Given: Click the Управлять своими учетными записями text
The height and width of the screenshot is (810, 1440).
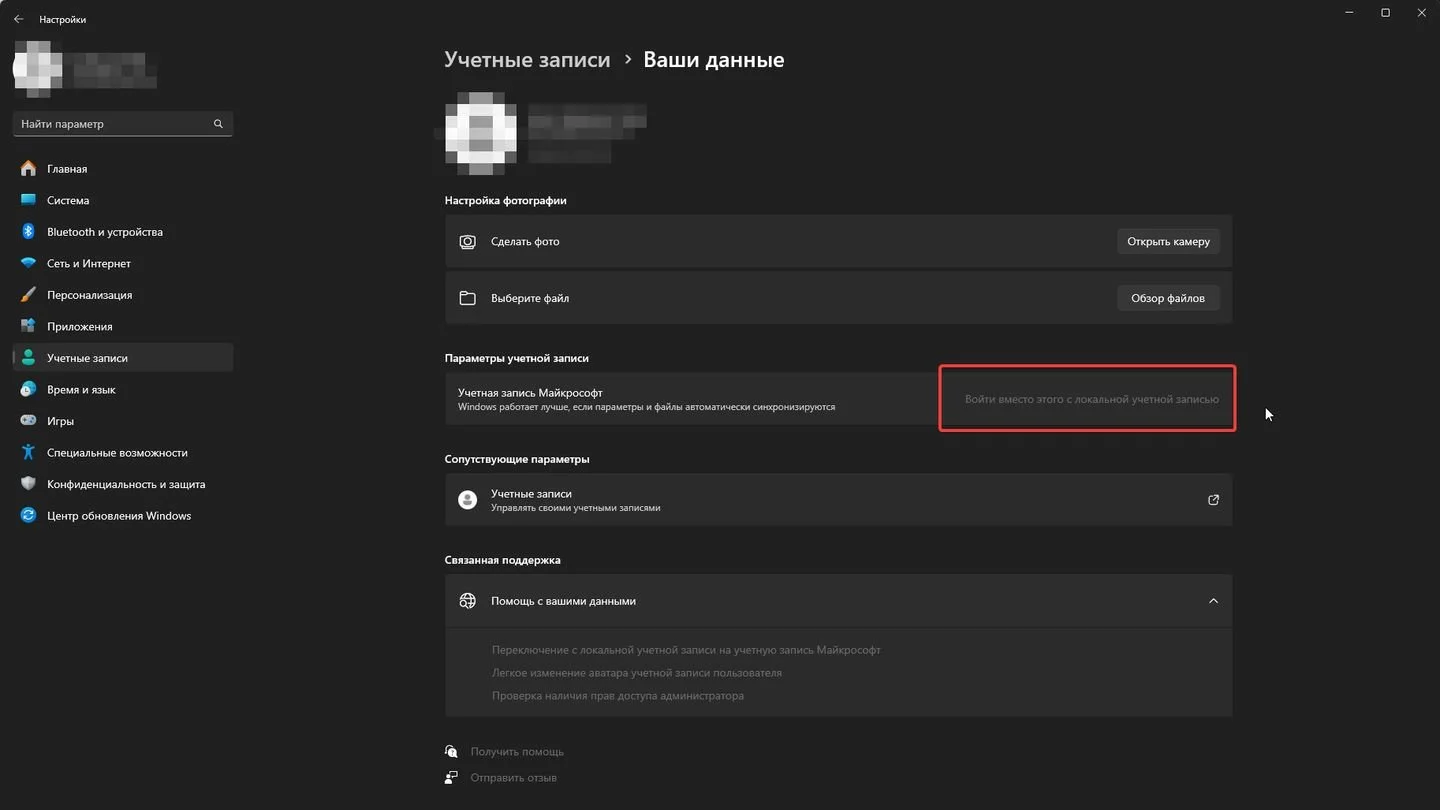Looking at the screenshot, I should pos(575,508).
